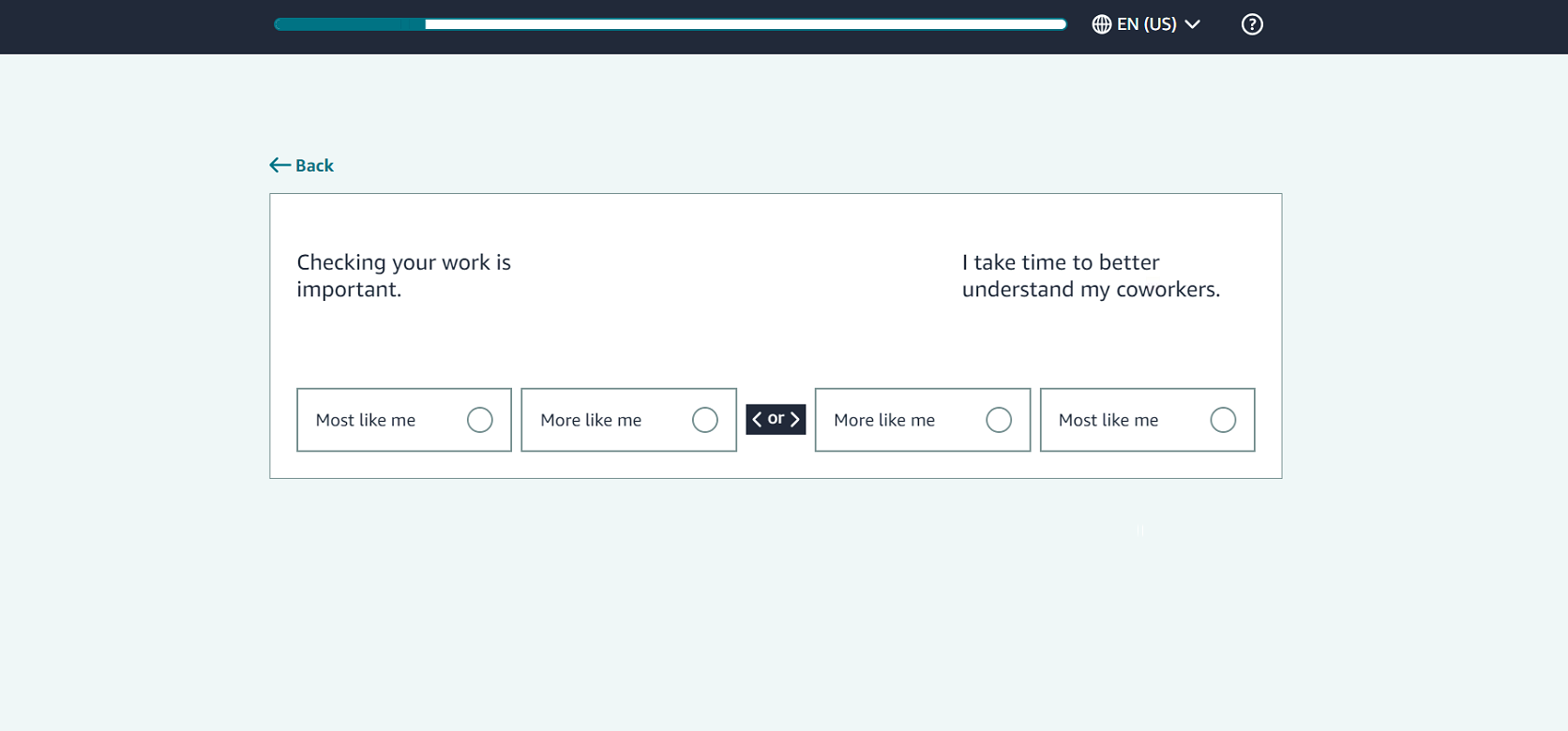This screenshot has height=731, width=1568.
Task: Click the left chevron in the 'or' badge
Action: coord(757,419)
